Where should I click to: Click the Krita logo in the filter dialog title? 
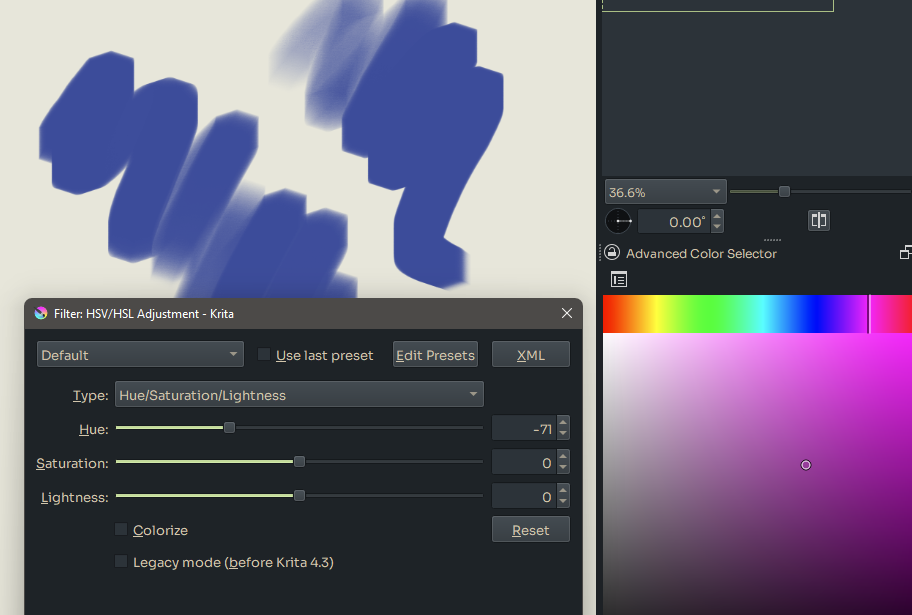[41, 314]
